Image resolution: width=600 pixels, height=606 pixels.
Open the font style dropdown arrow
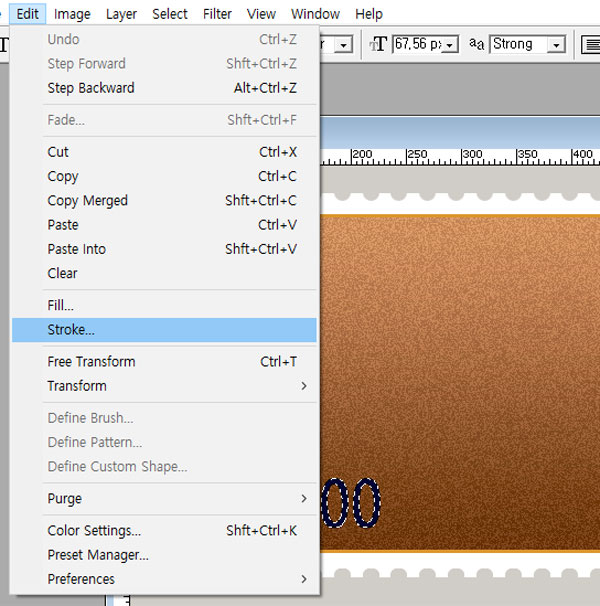[343, 45]
